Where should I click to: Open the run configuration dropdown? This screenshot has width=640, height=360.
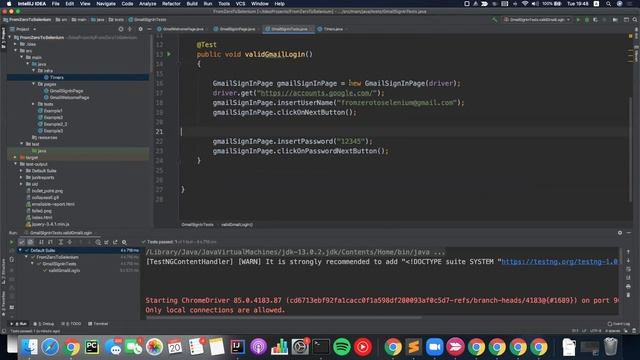tap(537, 20)
